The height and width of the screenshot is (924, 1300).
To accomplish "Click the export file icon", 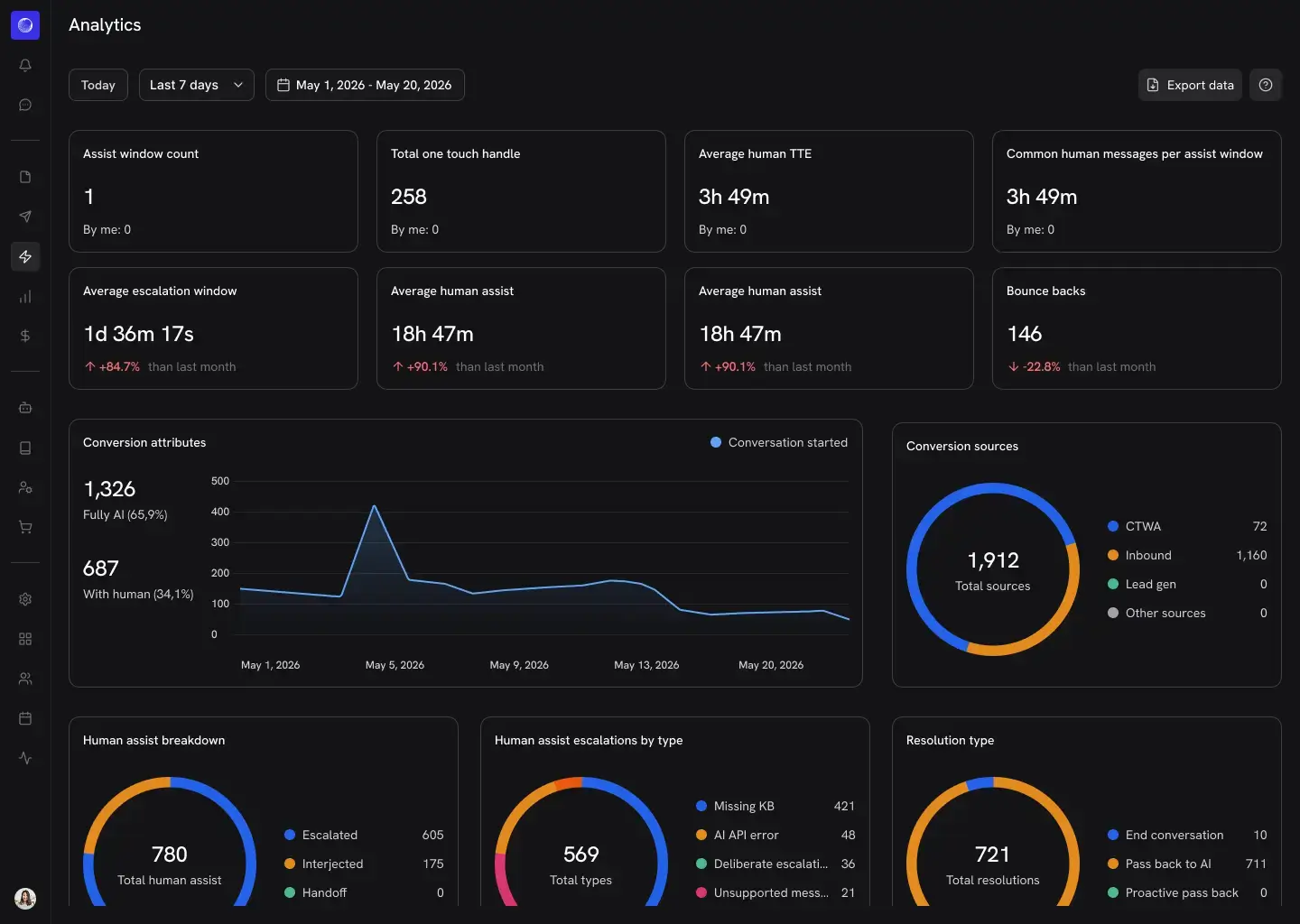I will tap(1153, 85).
